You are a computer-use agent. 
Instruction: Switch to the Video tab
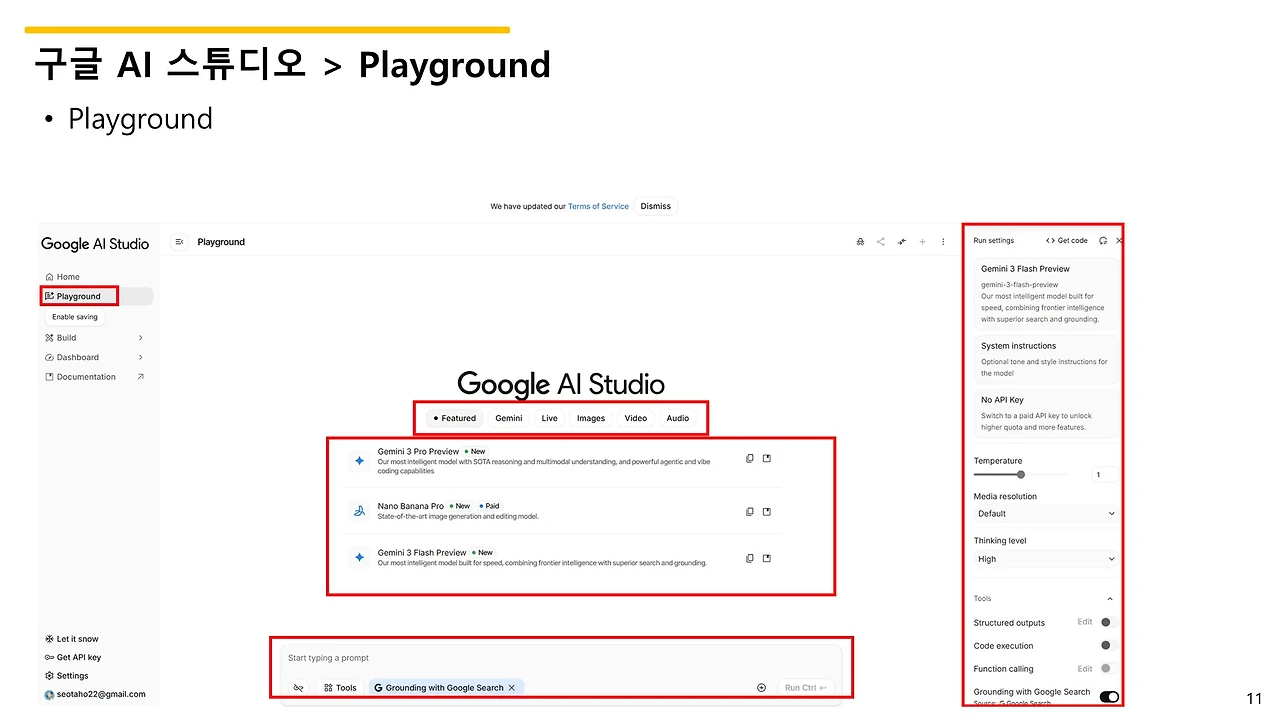(x=636, y=418)
